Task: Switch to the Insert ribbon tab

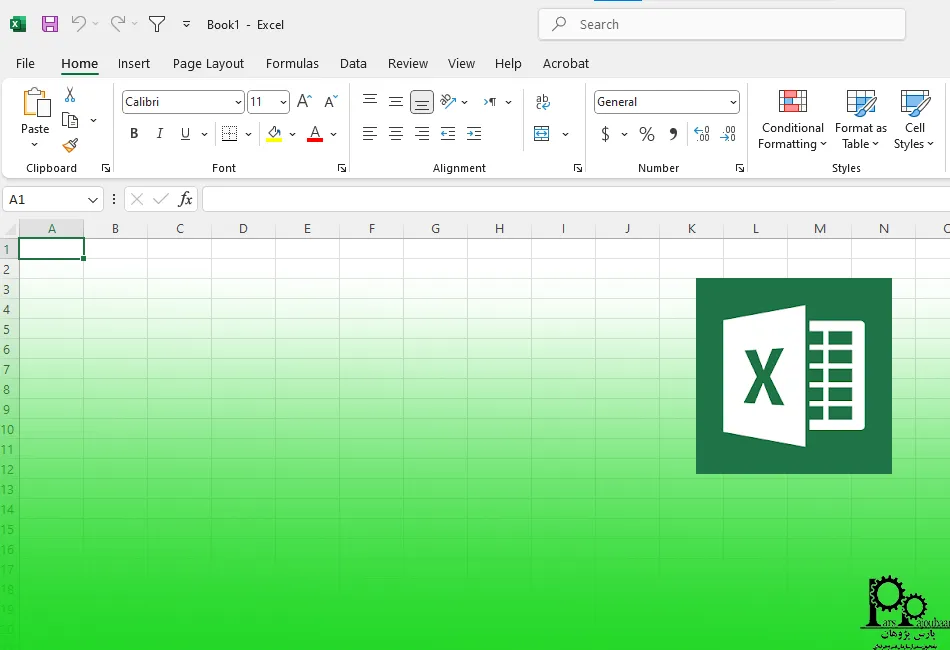Action: [134, 63]
